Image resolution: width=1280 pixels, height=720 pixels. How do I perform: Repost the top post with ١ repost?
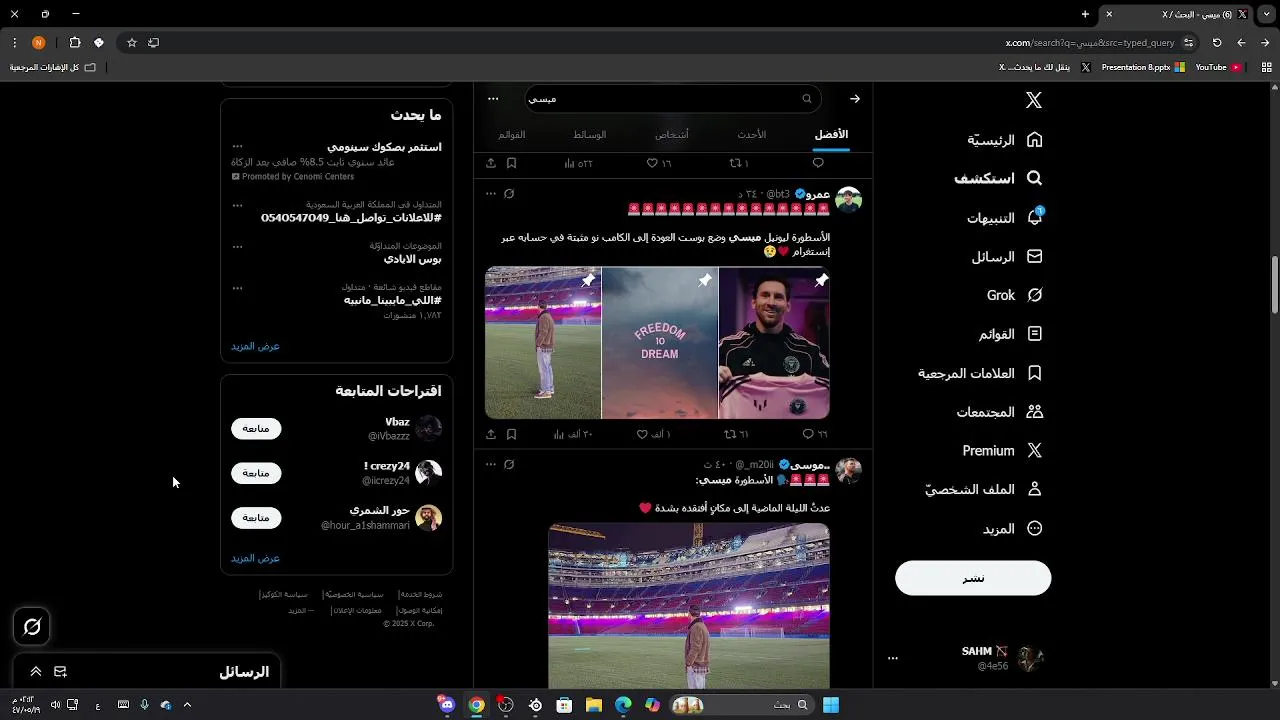[738, 163]
